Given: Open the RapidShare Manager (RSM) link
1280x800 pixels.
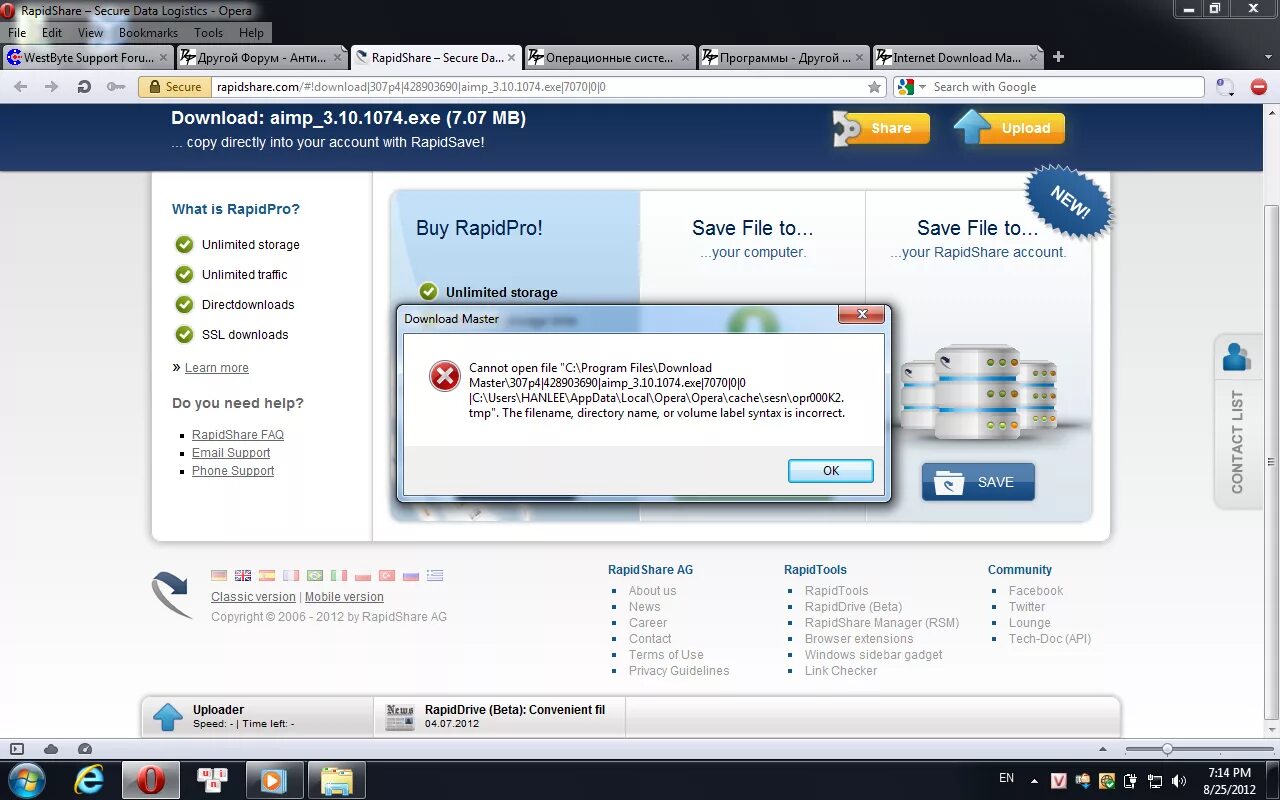Looking at the screenshot, I should point(882,623).
